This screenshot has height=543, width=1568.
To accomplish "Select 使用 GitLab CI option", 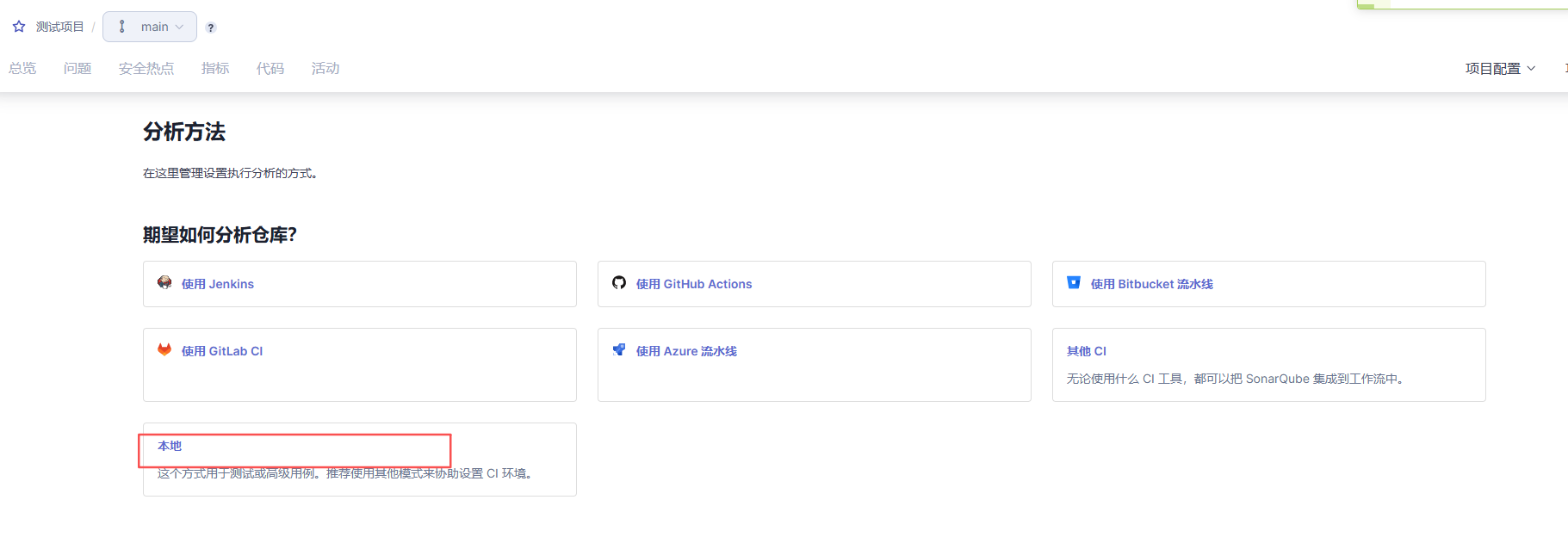I will pyautogui.click(x=360, y=365).
